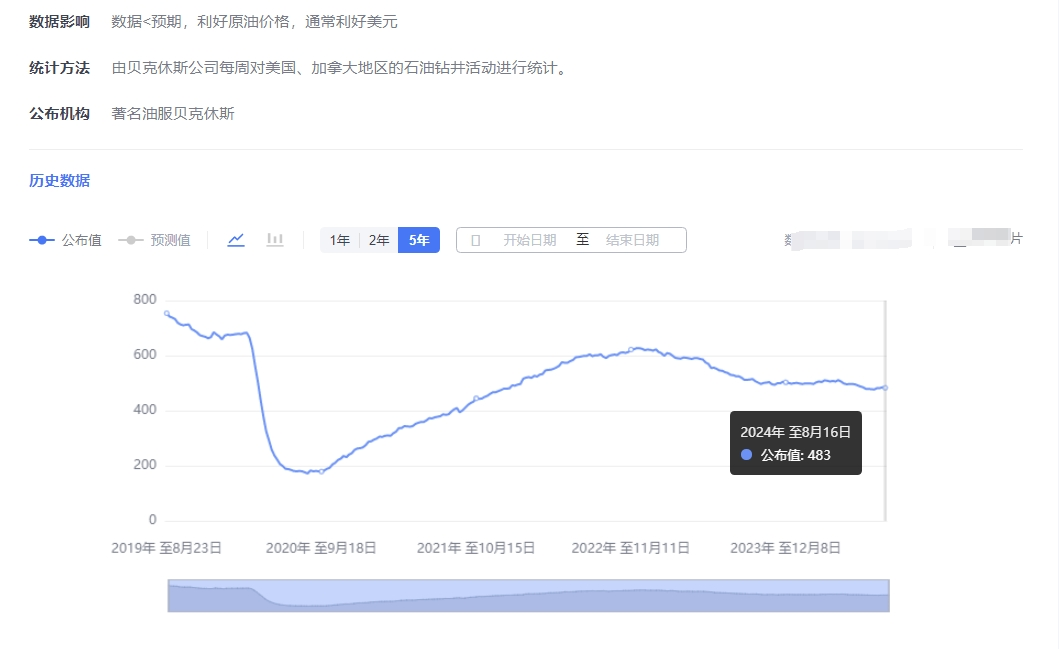Click the 2023年 至12月8日 axis label
The height and width of the screenshot is (649, 1059).
(785, 548)
